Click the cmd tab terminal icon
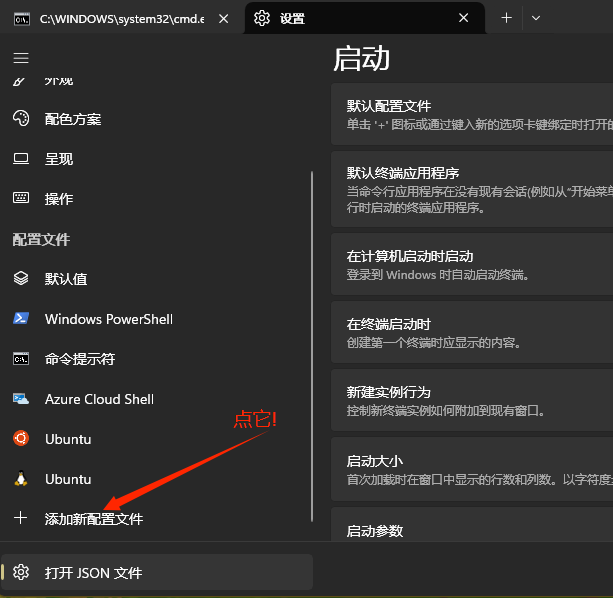The image size is (613, 598). tap(22, 19)
